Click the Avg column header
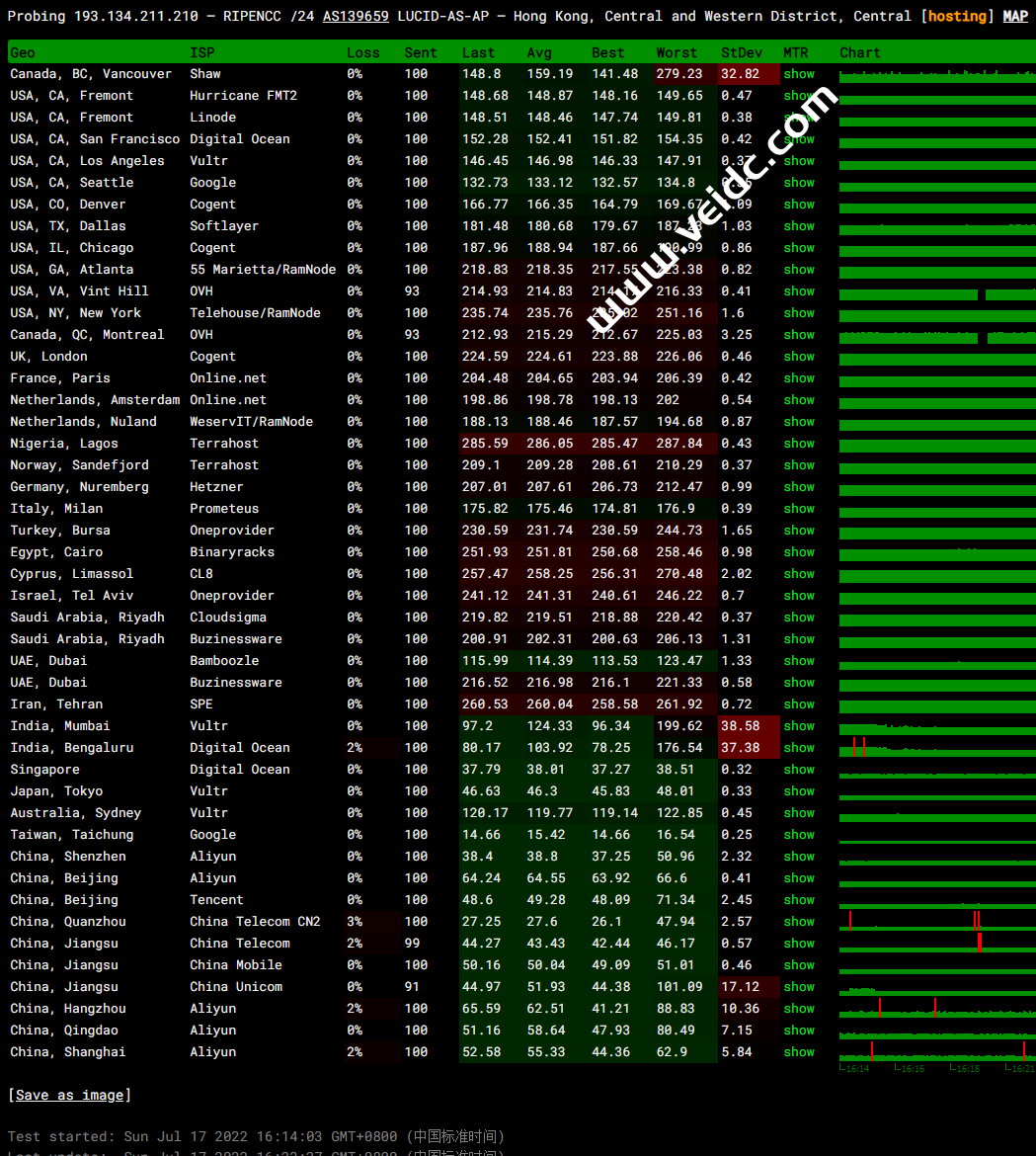Viewport: 1036px width, 1156px height. click(x=539, y=52)
